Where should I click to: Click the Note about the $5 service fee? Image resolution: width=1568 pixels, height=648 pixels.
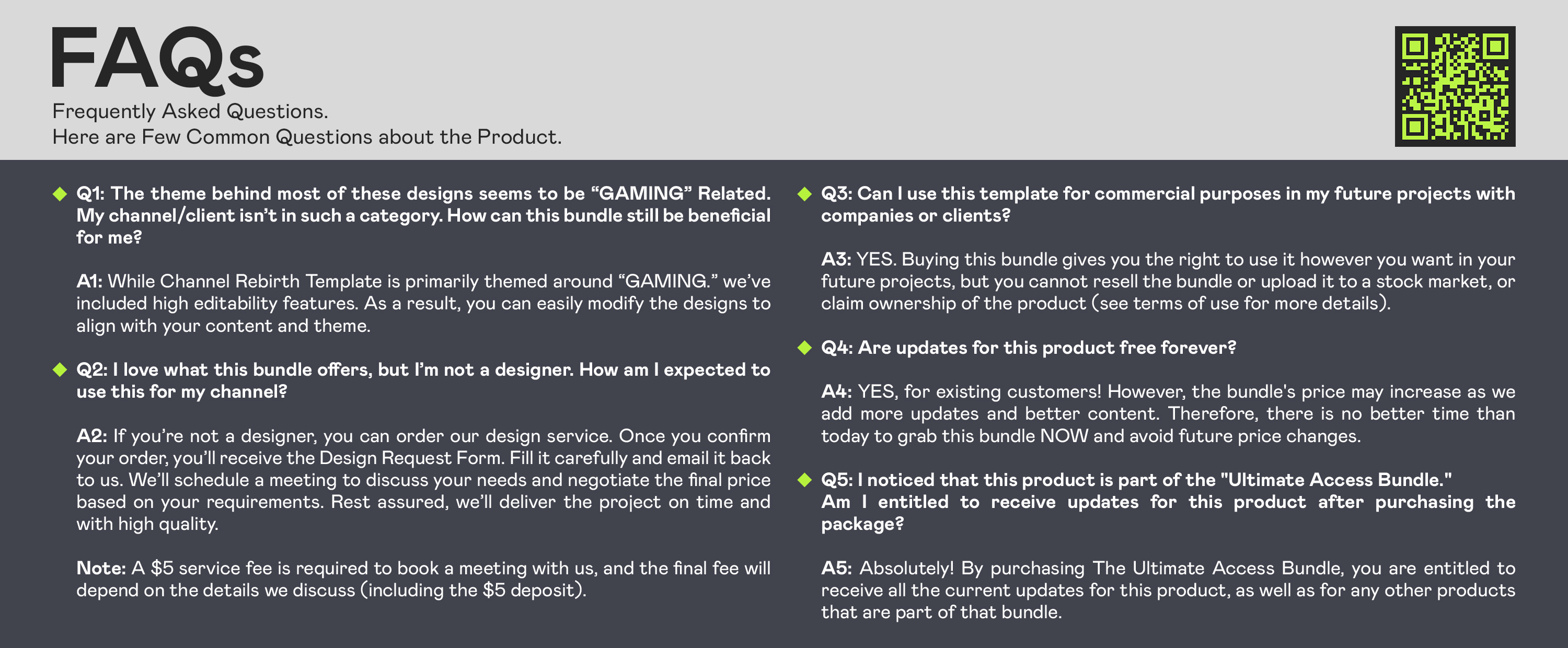click(423, 579)
